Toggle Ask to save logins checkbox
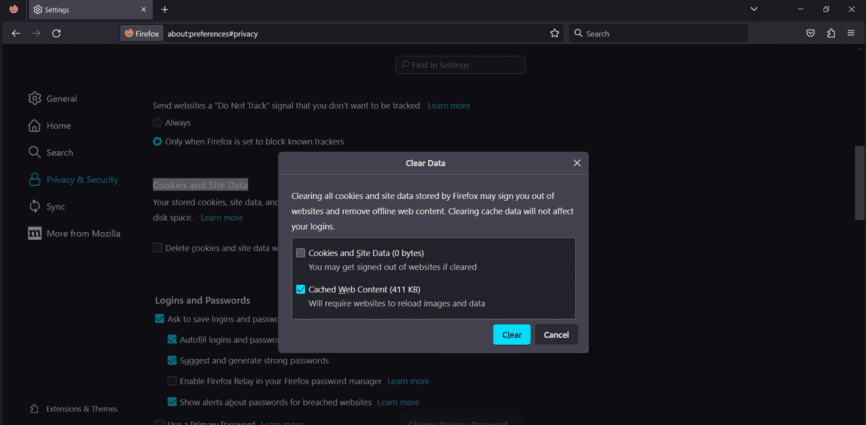The width and height of the screenshot is (866, 425). coord(160,318)
